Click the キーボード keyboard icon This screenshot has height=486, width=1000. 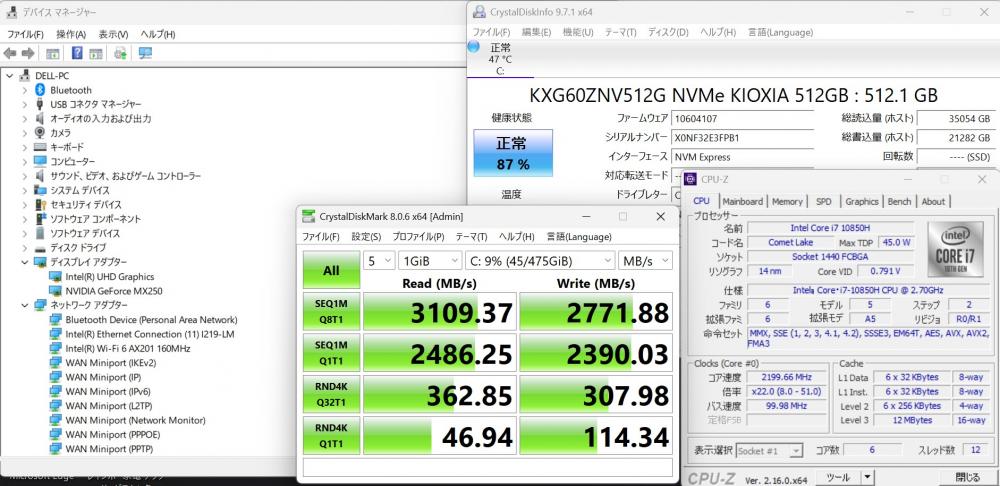[x=40, y=147]
